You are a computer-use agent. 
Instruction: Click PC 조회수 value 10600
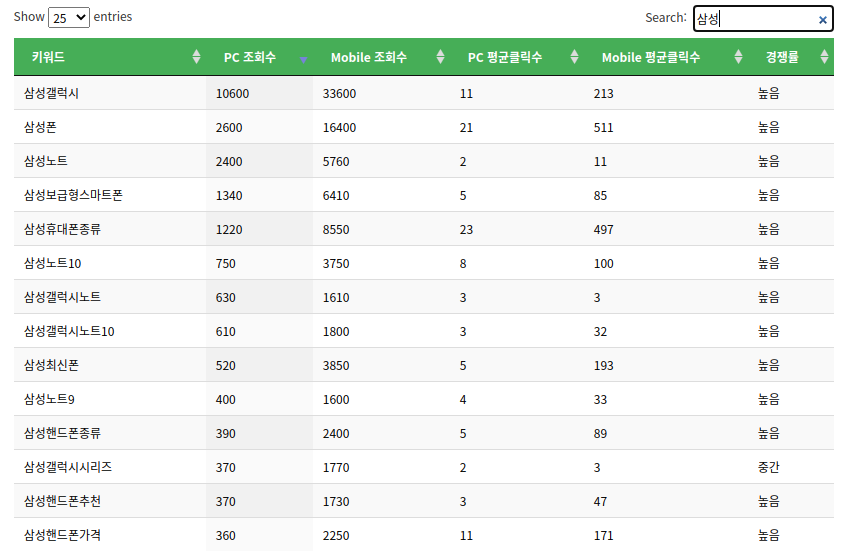point(232,93)
